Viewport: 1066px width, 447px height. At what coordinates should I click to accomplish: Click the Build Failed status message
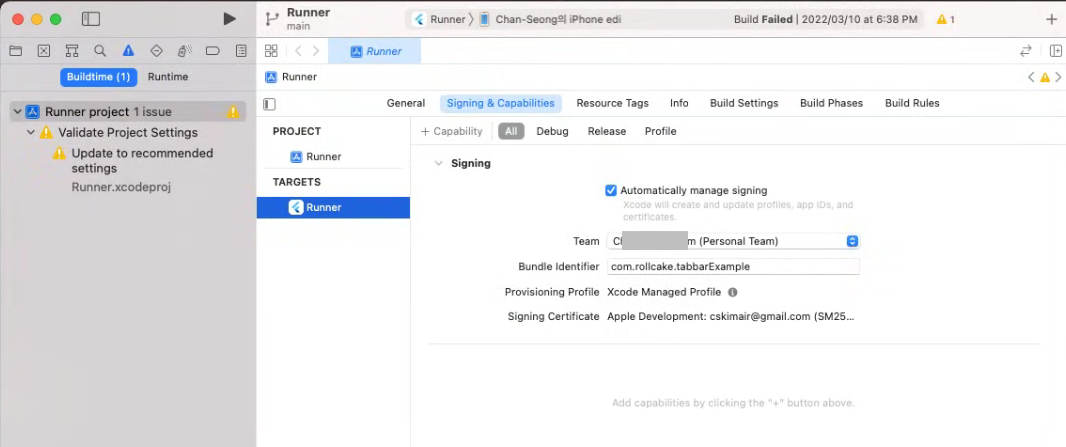click(825, 20)
